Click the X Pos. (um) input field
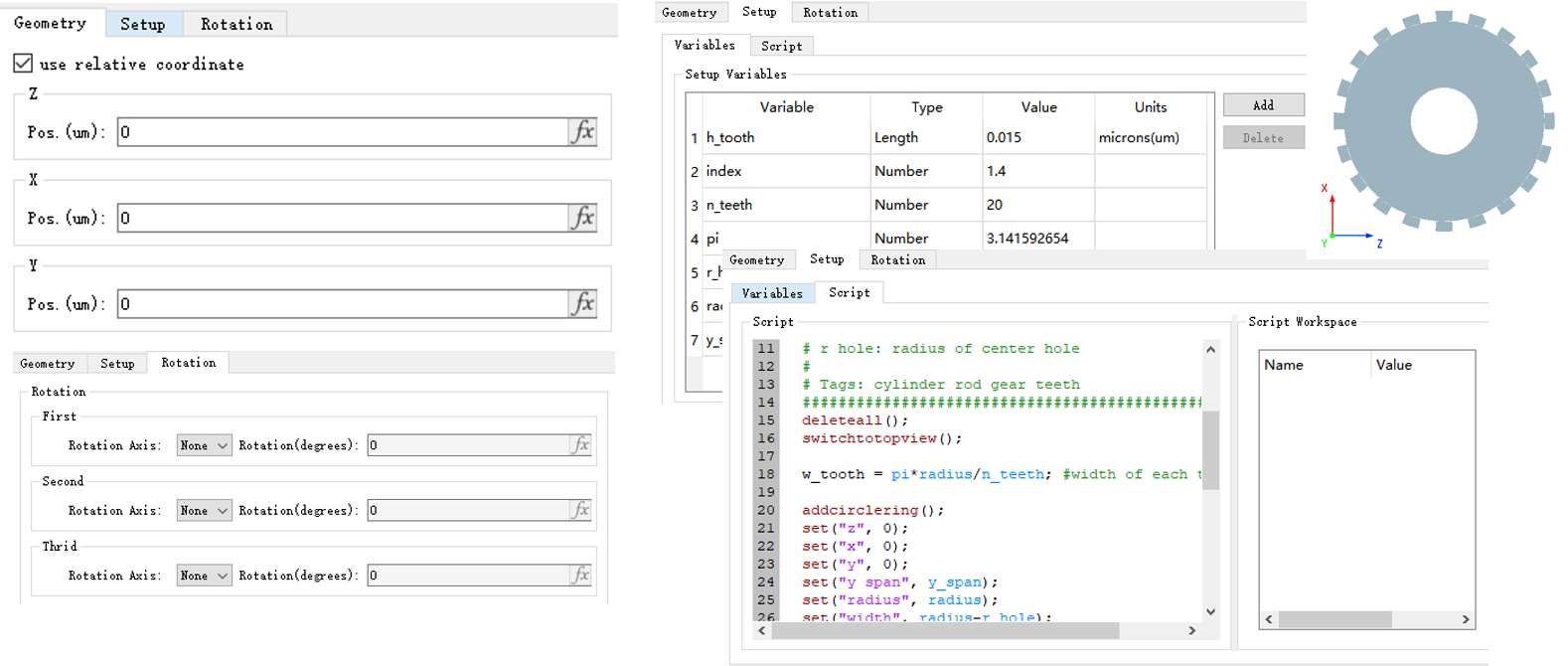This screenshot has width=1568, height=666. click(343, 218)
